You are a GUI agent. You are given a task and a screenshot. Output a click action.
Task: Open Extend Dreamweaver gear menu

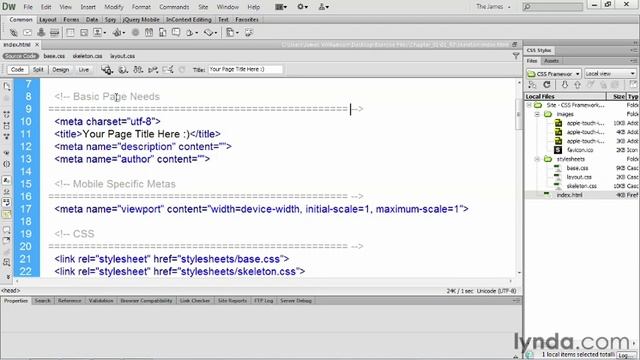302,7
